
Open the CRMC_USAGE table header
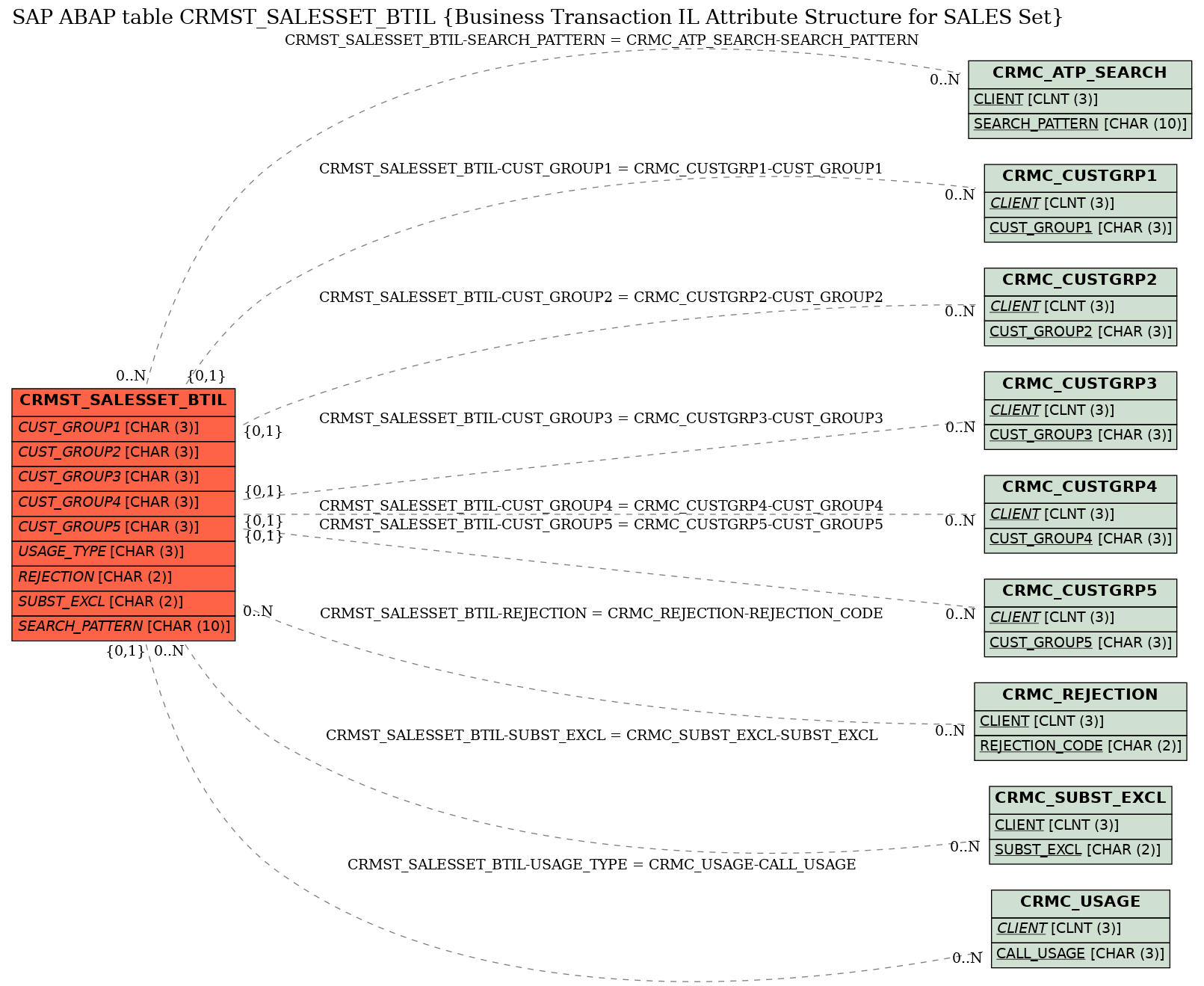1080,903
